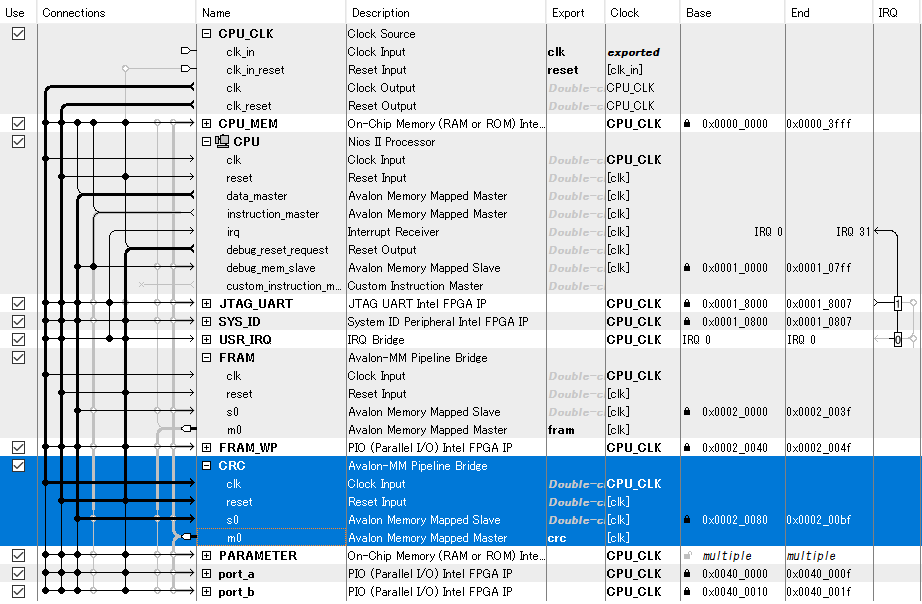This screenshot has height=604, width=922.
Task: Click the clk_in export connection endpoint
Action: 186,51
